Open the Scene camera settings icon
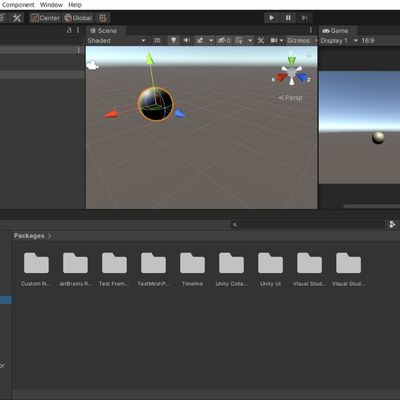The height and width of the screenshot is (400, 400). pyautogui.click(x=274, y=41)
